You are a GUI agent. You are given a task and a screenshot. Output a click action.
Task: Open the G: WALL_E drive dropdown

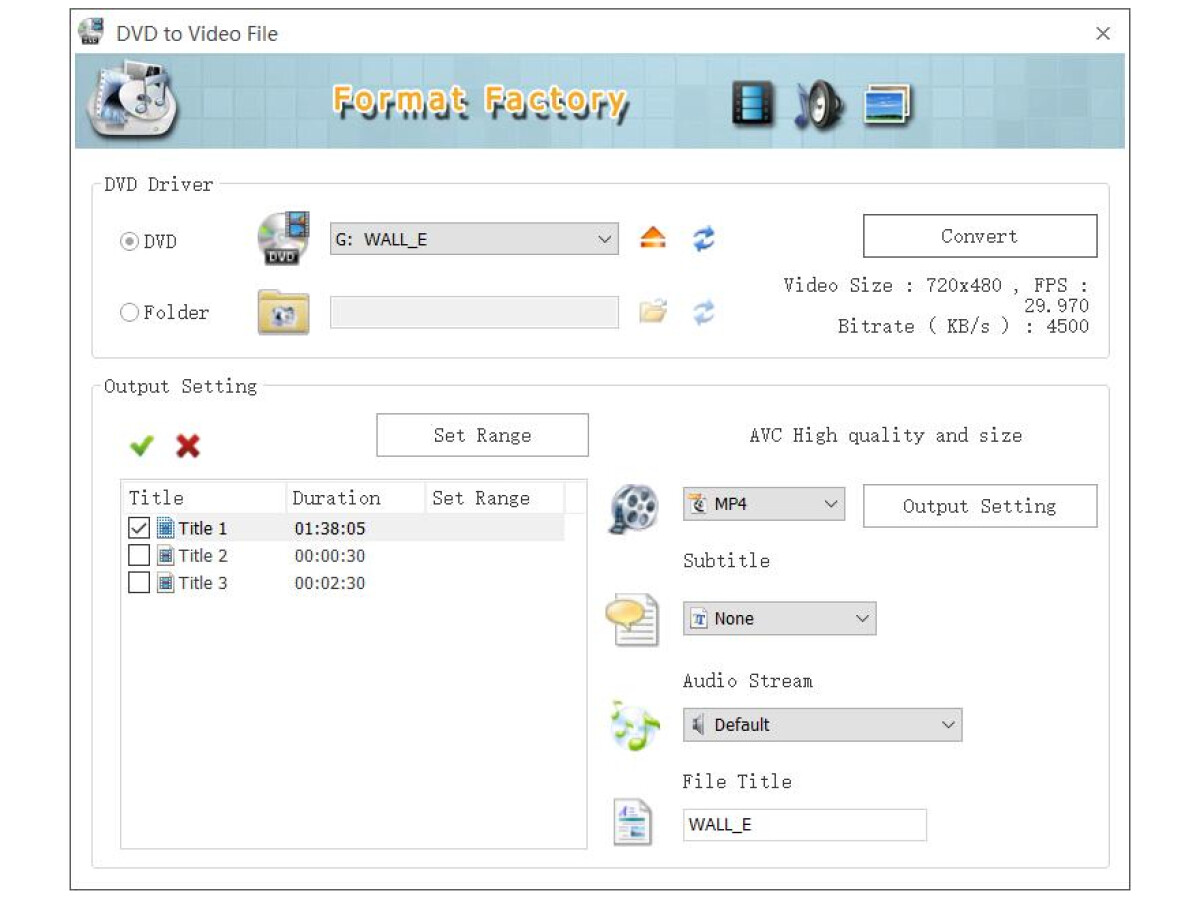click(474, 239)
